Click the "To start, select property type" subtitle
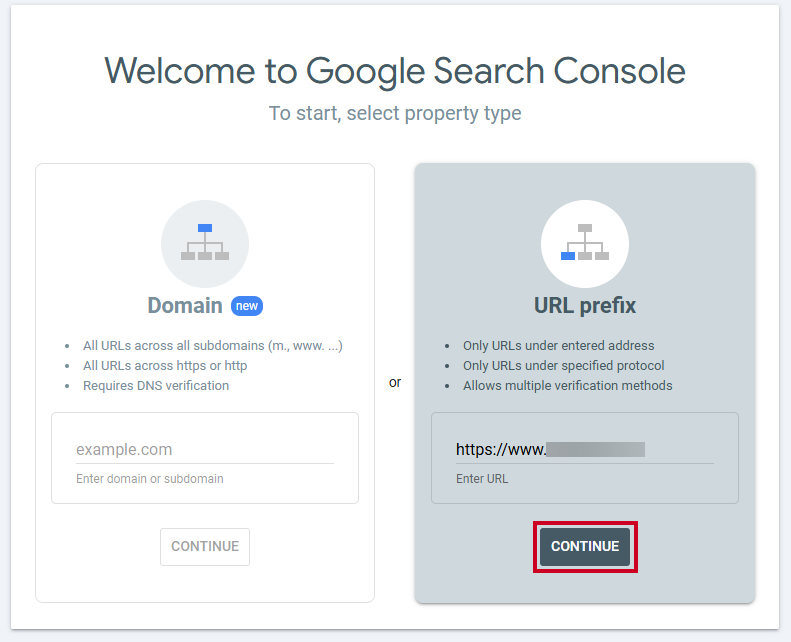 [x=395, y=113]
